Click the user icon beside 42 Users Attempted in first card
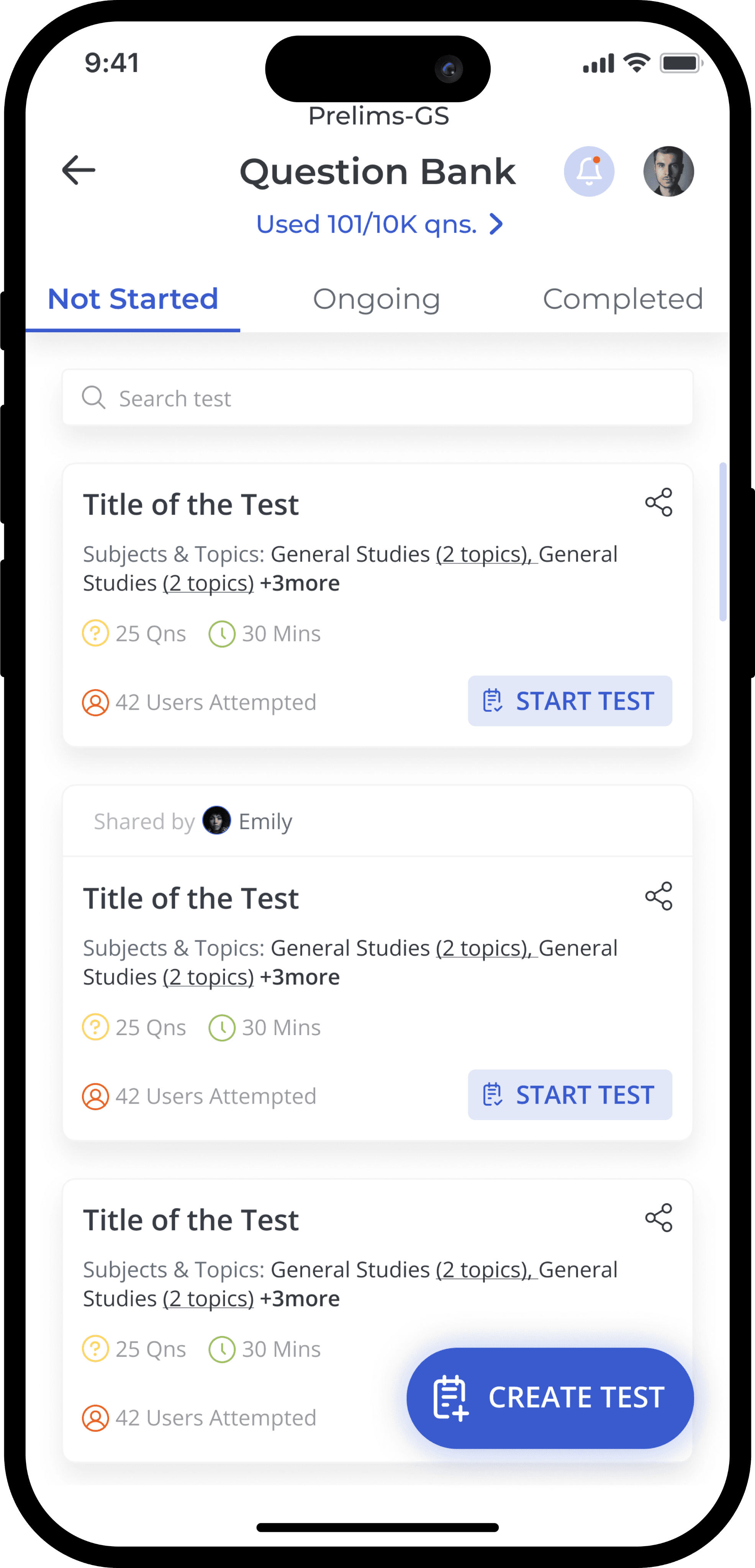The height and width of the screenshot is (1568, 755). point(96,702)
